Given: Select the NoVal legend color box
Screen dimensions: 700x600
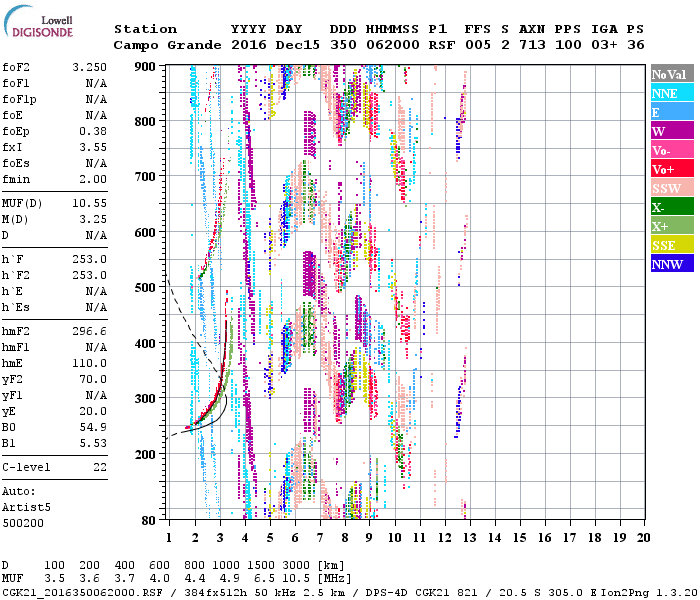Looking at the screenshot, I should [x=672, y=74].
